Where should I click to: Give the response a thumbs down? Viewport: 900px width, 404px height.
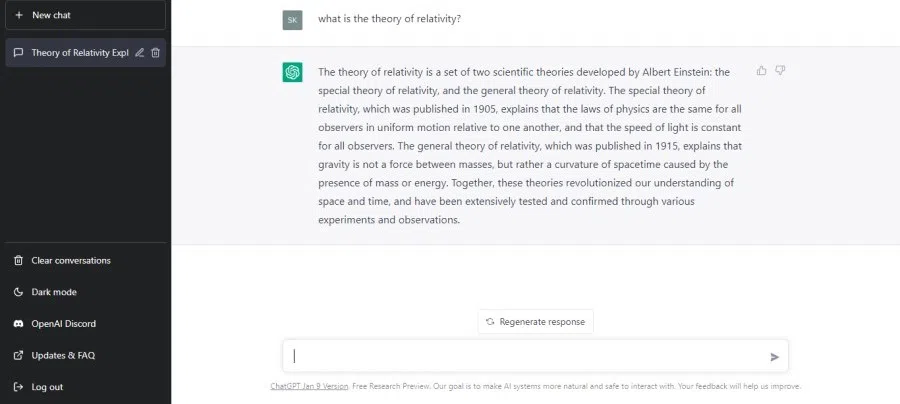(780, 71)
